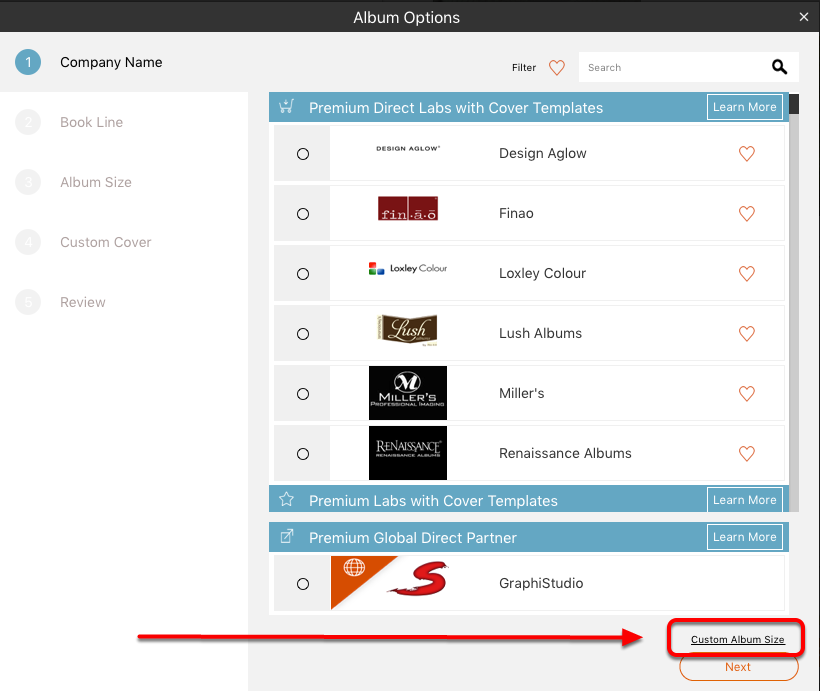Click the Design Aglow name text

click(x=542, y=153)
